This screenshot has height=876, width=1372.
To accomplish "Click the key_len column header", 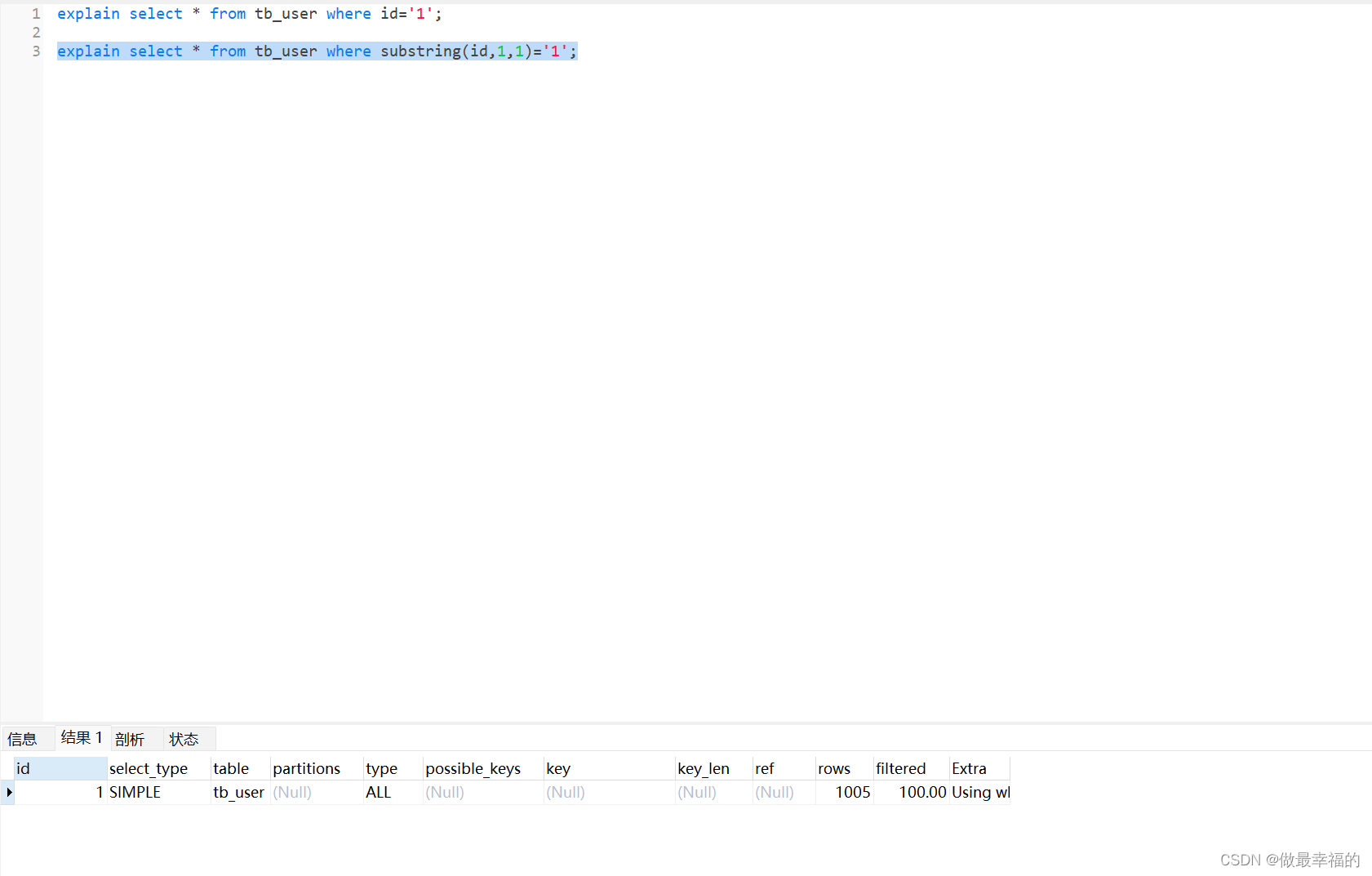I will [713, 768].
